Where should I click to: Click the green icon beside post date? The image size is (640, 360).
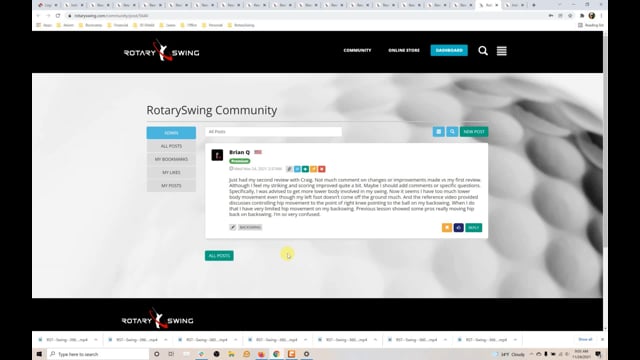305,169
